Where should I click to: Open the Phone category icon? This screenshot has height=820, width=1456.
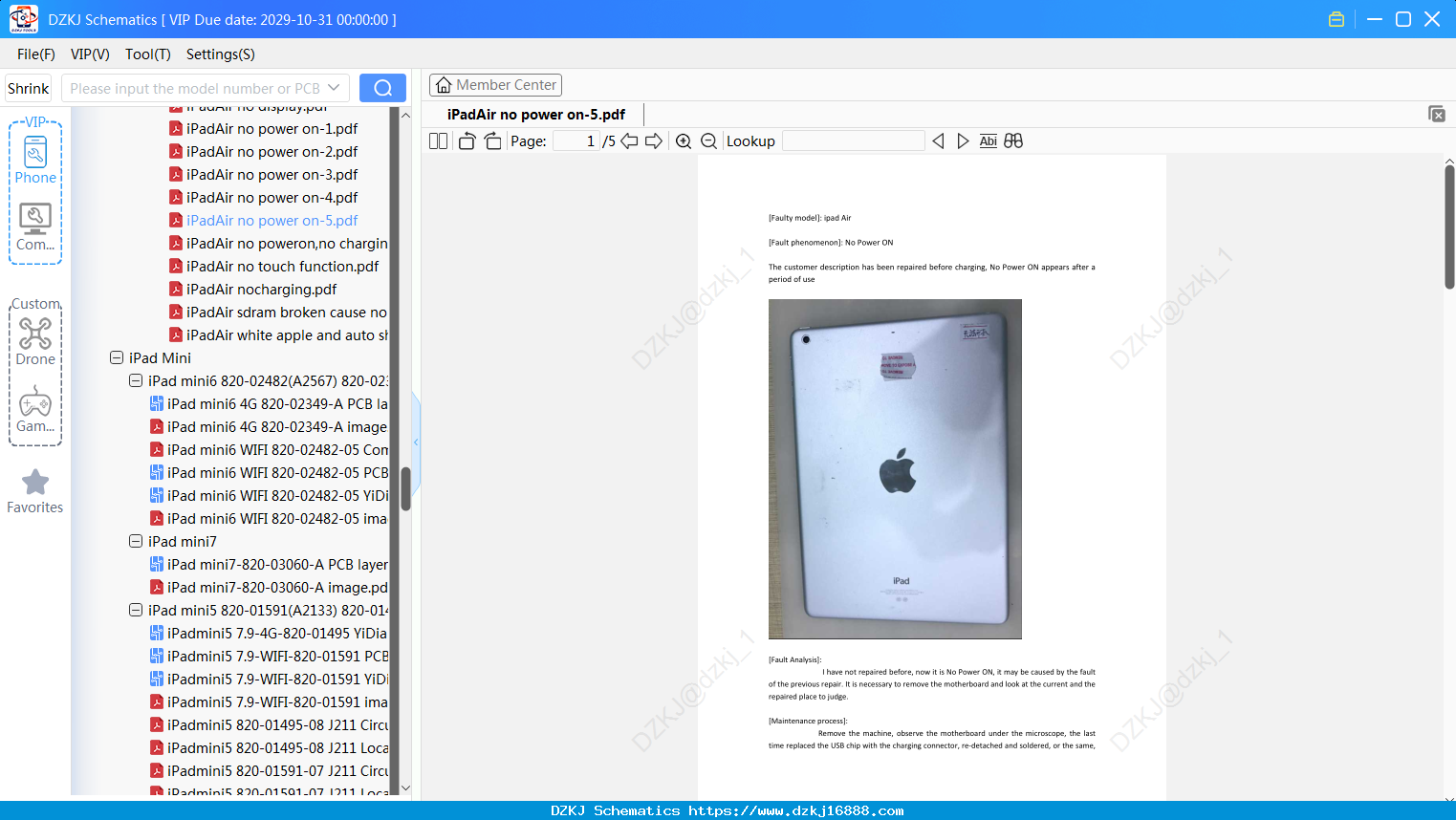pyautogui.click(x=35, y=161)
